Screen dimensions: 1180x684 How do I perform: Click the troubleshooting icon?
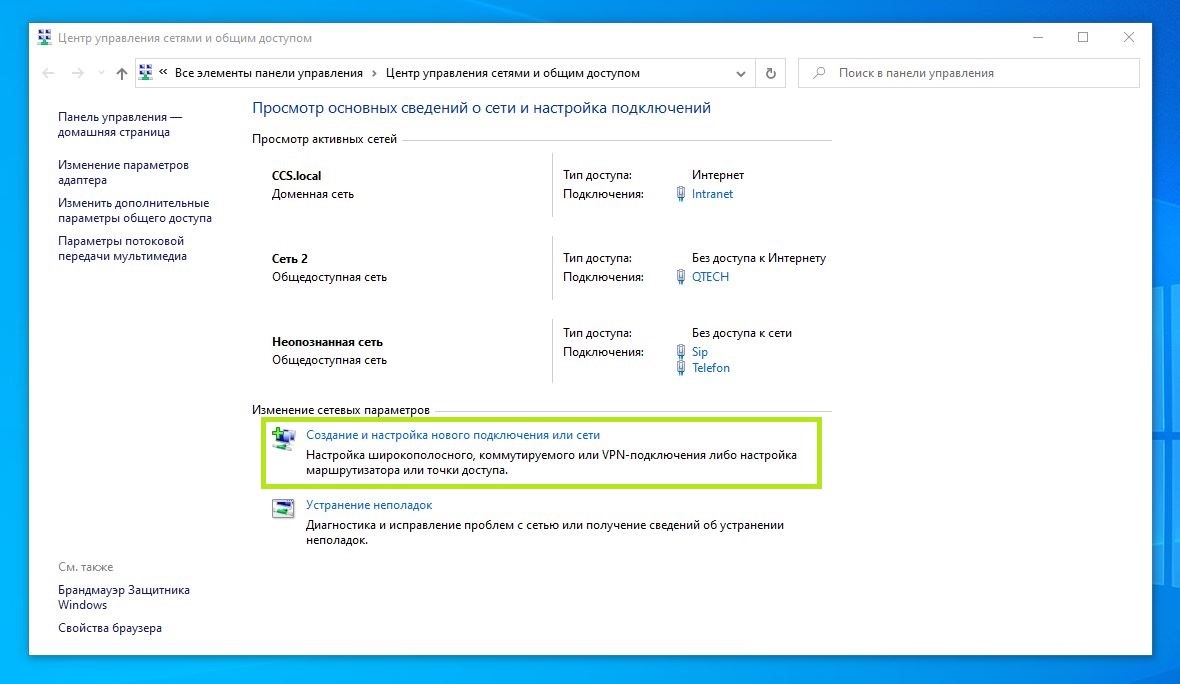(x=284, y=507)
